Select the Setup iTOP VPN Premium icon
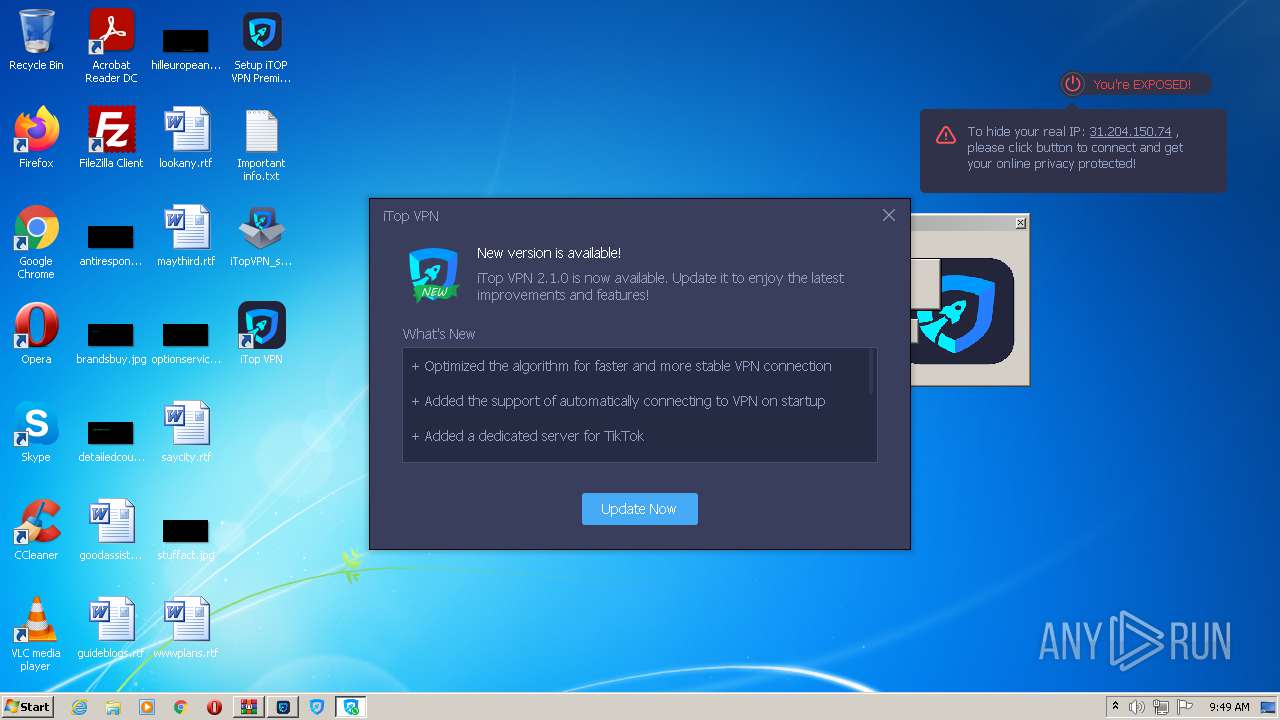Screen dimensions: 1280x720 coord(261,46)
